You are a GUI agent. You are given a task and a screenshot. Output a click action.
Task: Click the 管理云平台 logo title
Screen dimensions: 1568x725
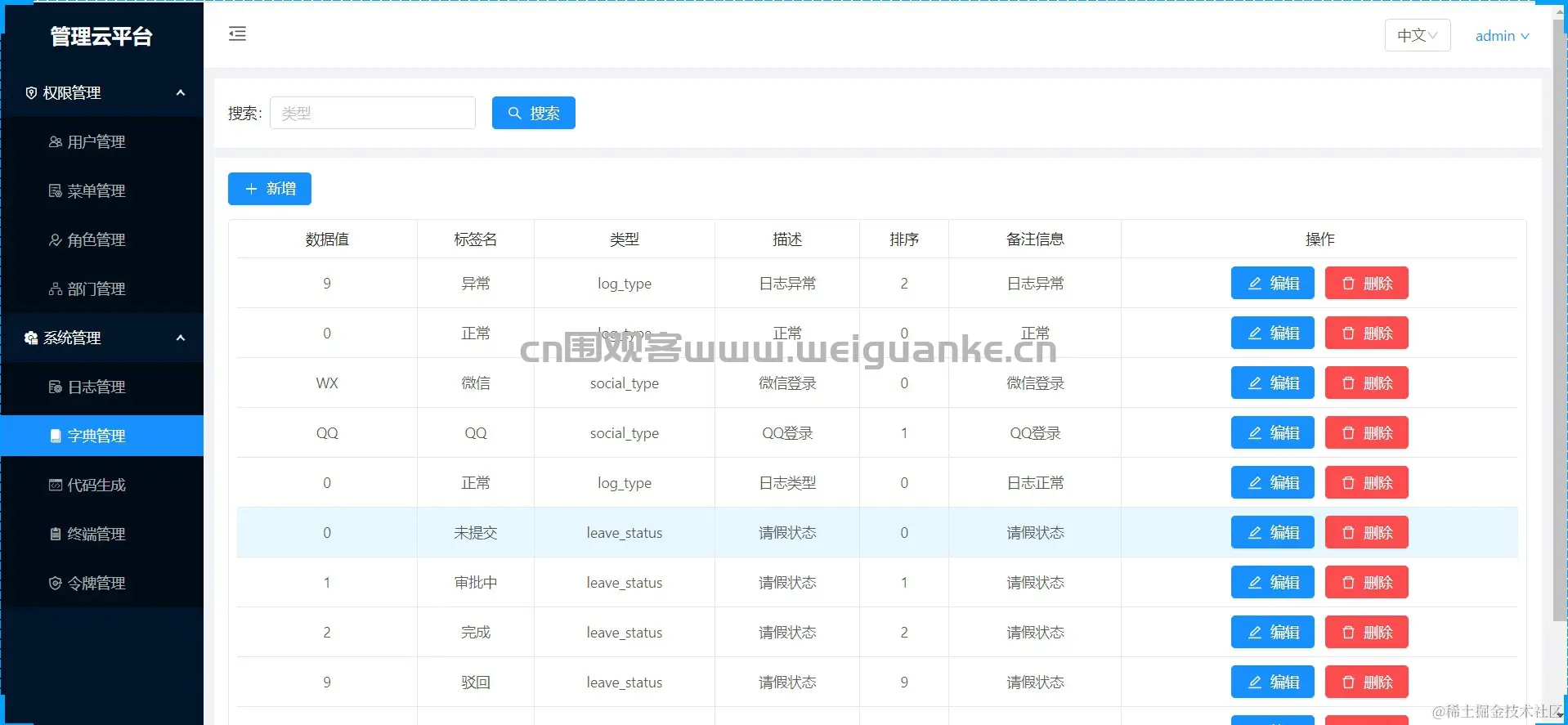[x=101, y=36]
